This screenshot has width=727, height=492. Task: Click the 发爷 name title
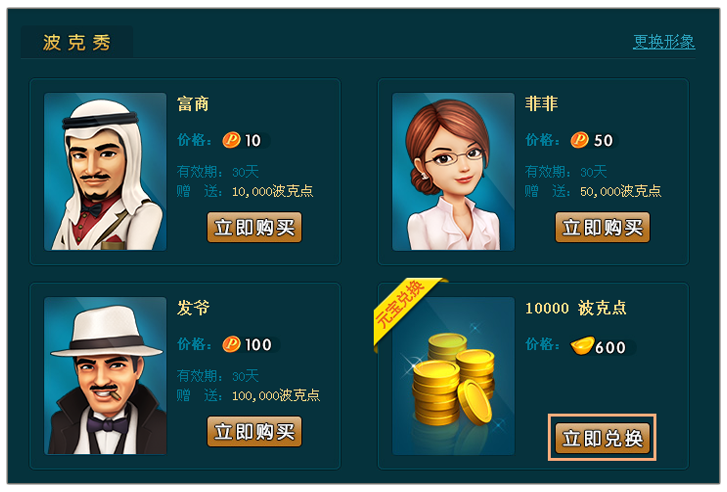pos(193,307)
